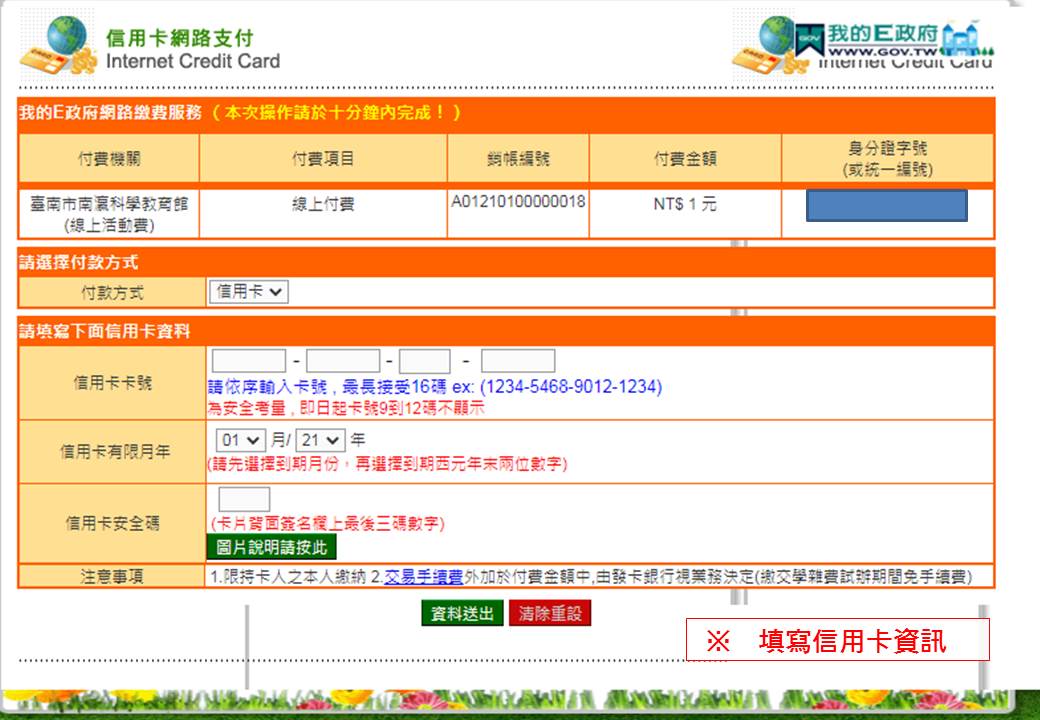This screenshot has height=720, width=1040.
Task: Open the 交易手續費 link
Action: 423,577
